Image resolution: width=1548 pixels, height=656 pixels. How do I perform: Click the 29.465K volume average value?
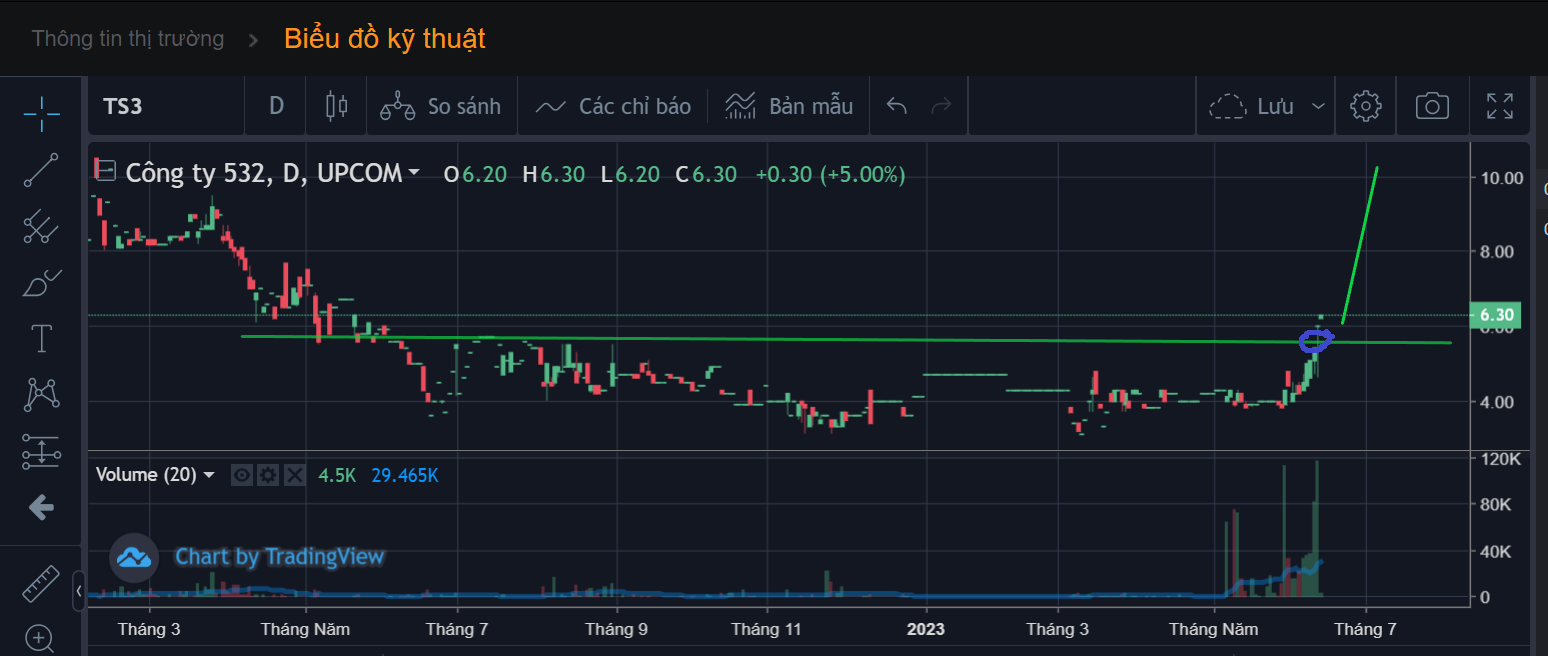click(x=405, y=475)
